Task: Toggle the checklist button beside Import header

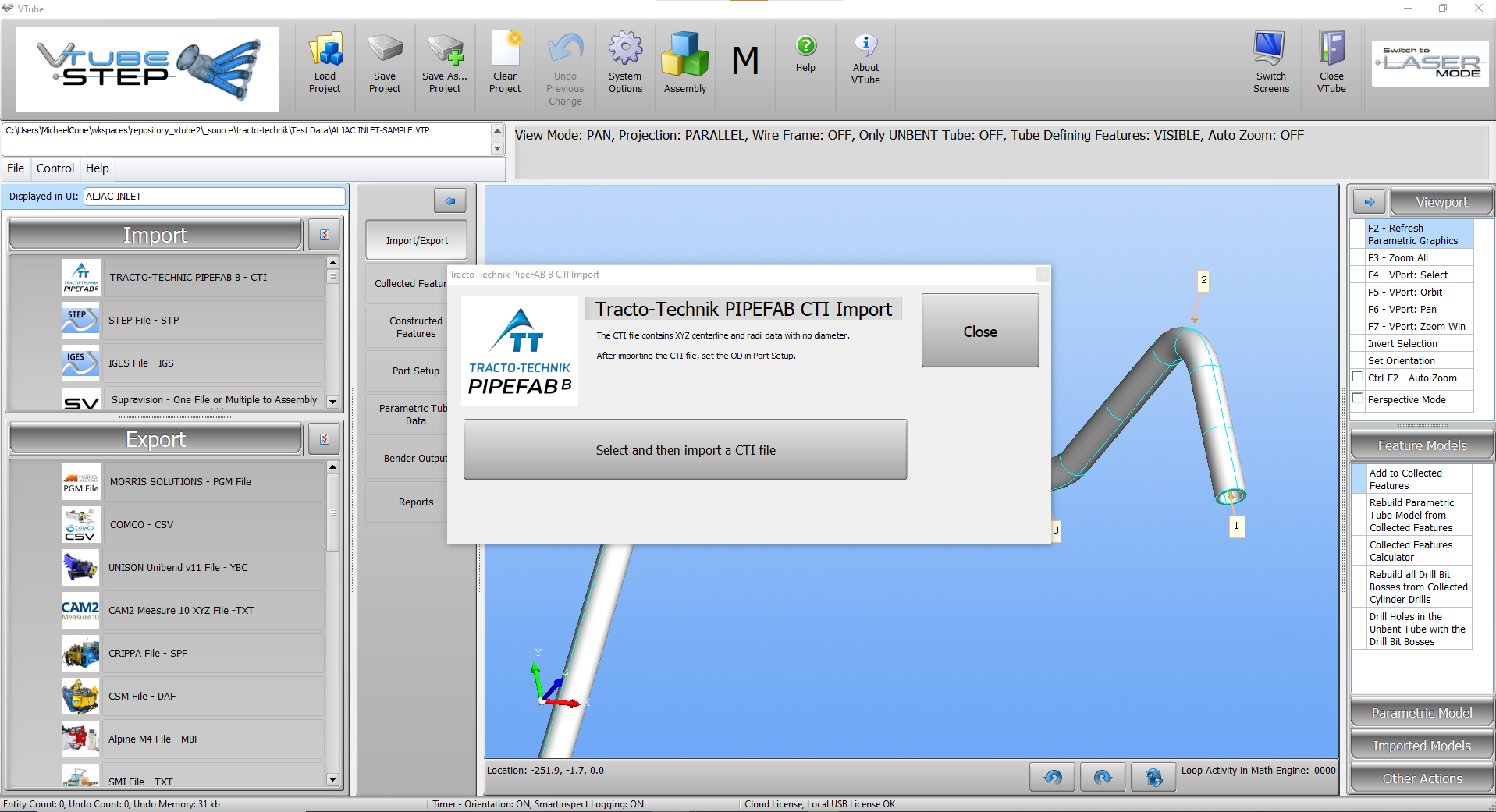Action: [324, 235]
